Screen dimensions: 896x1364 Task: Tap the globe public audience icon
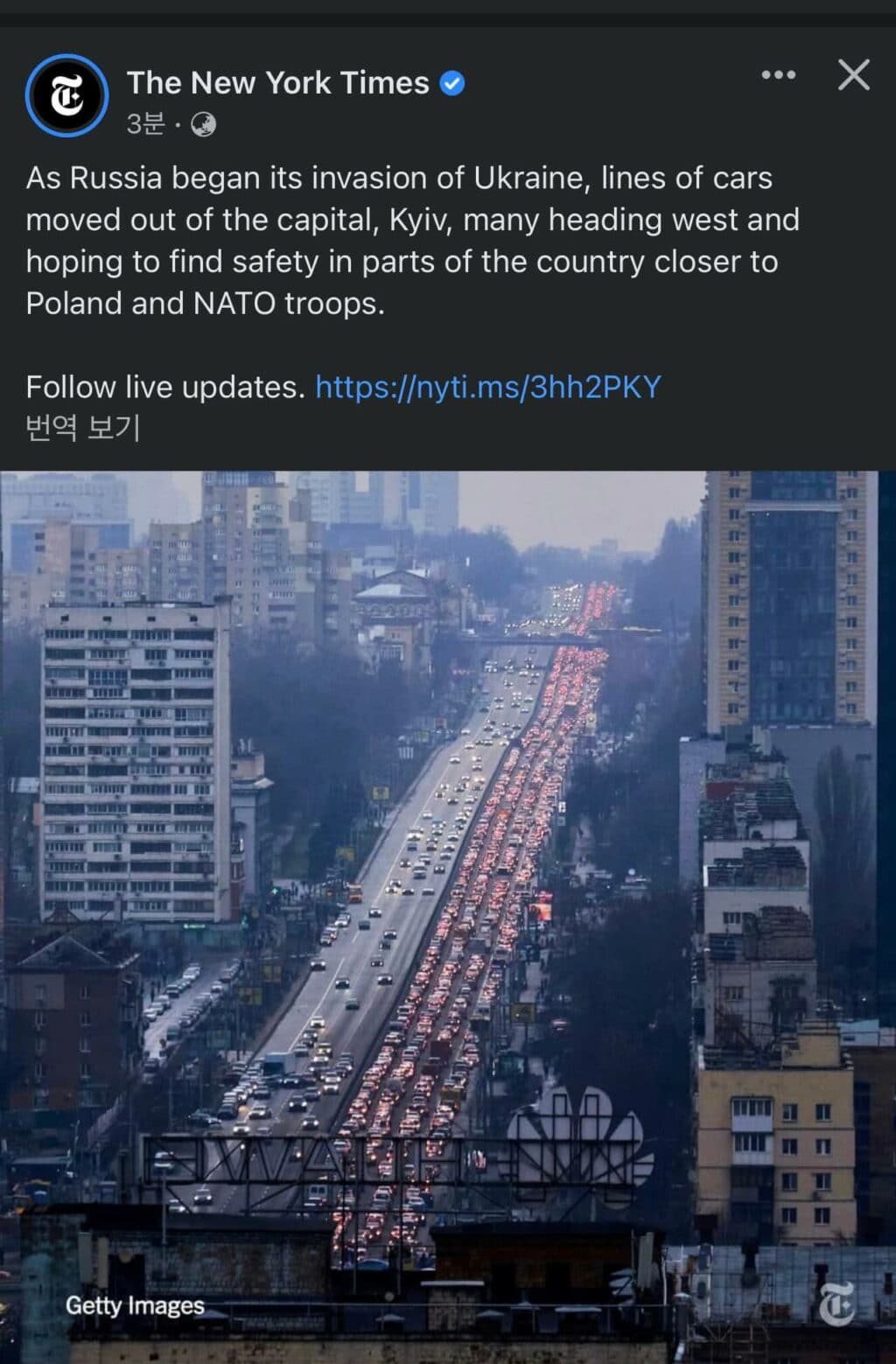click(x=203, y=125)
